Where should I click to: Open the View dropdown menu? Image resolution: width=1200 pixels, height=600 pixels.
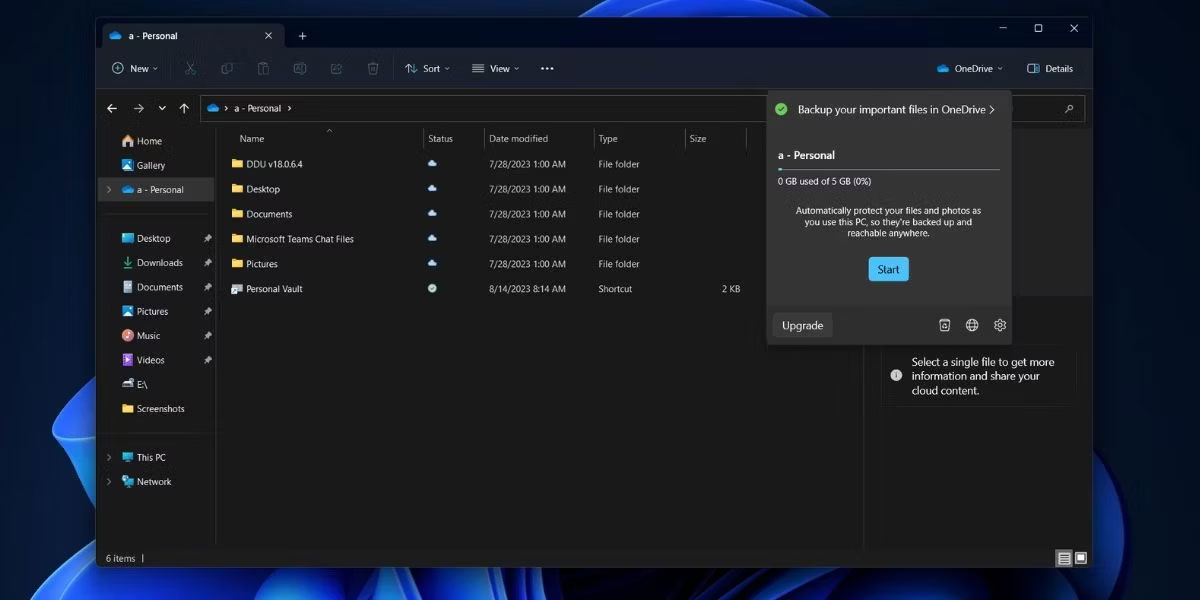496,68
